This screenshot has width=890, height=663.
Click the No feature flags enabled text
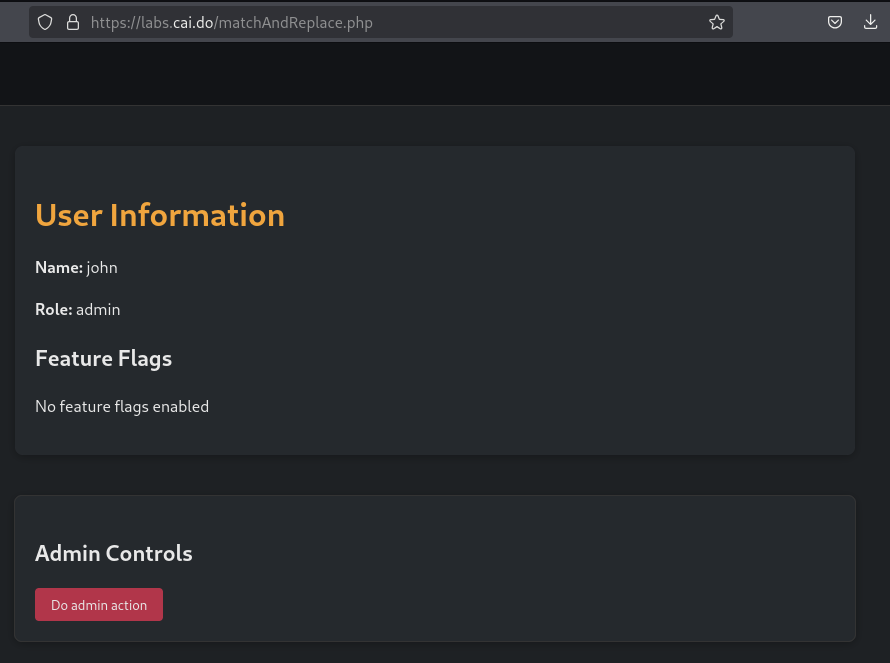(122, 406)
